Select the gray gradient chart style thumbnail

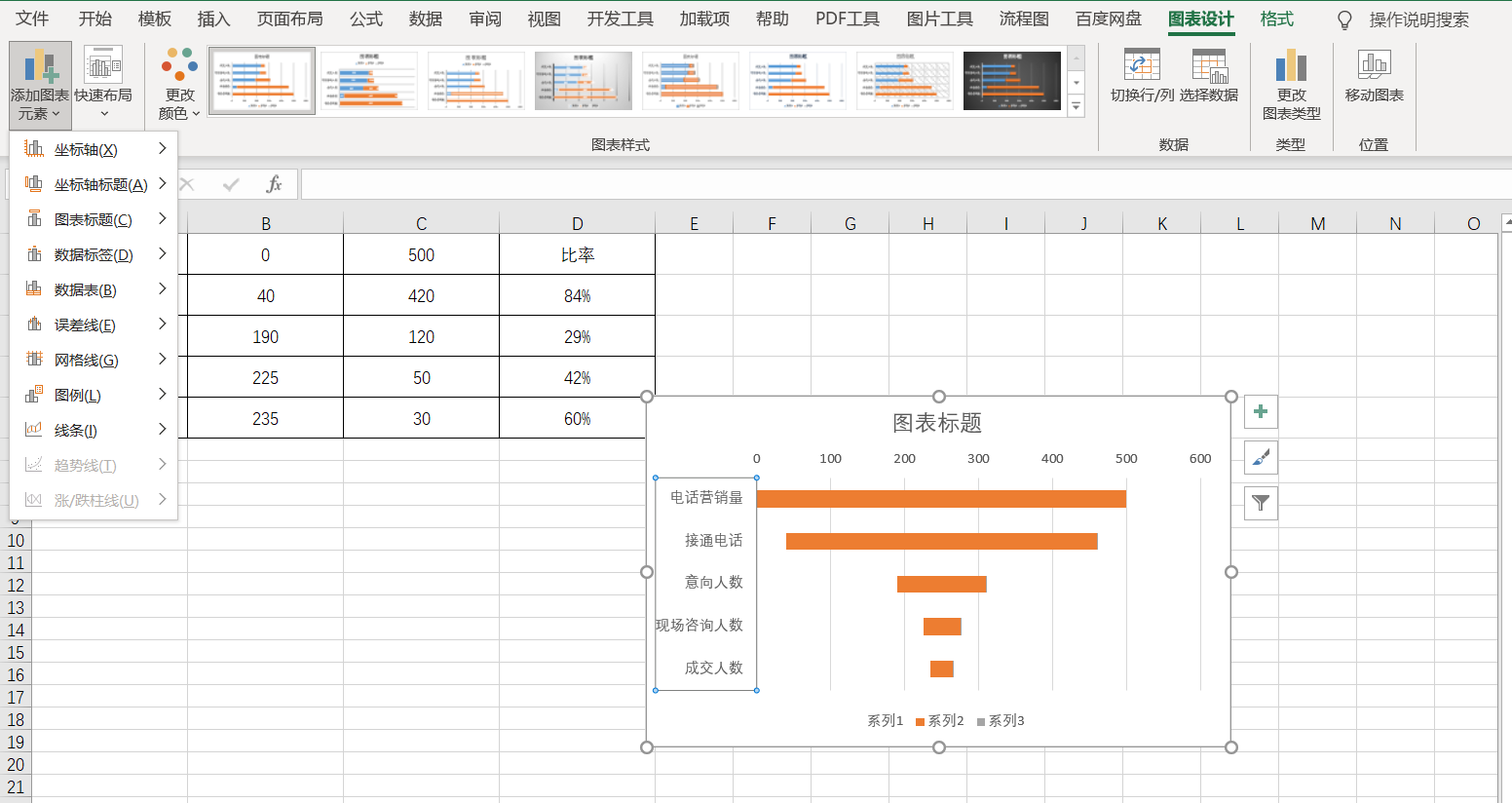tap(584, 81)
